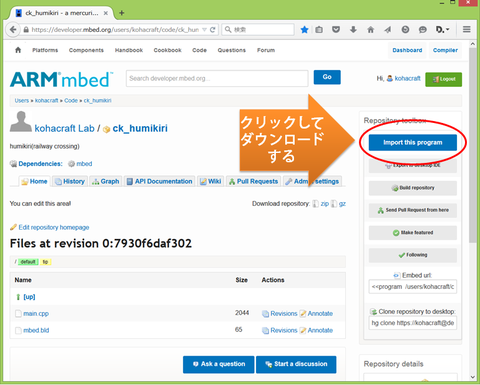Click the Import this program button
This screenshot has width=480, height=385.
click(413, 142)
